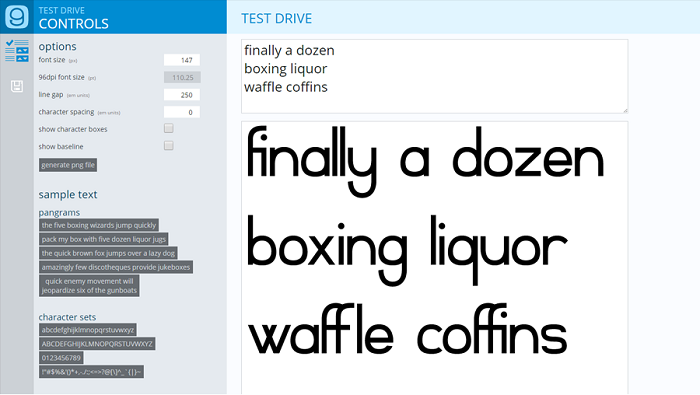Click generate png file button

(x=68, y=165)
